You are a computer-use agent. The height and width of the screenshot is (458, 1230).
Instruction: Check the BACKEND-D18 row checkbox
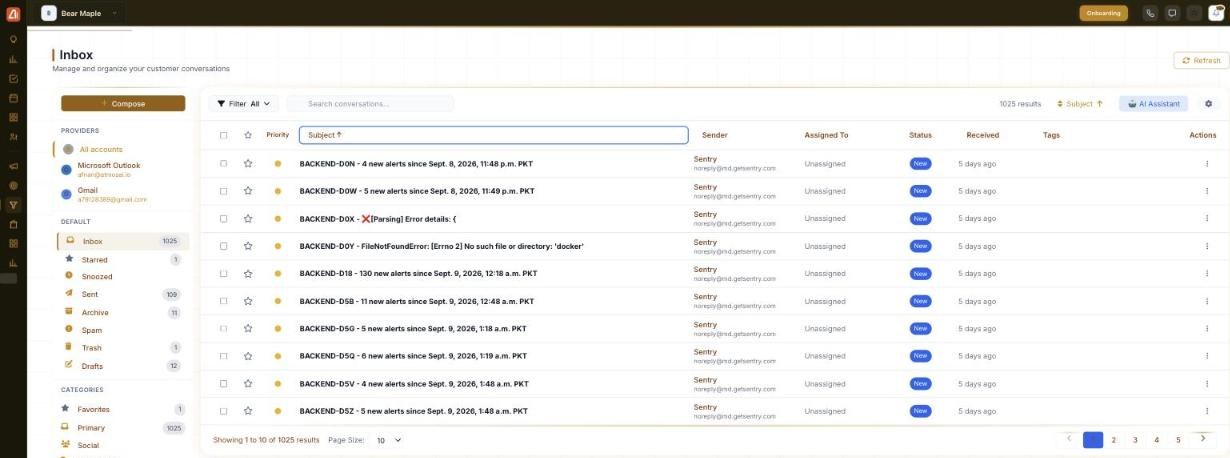(223, 273)
